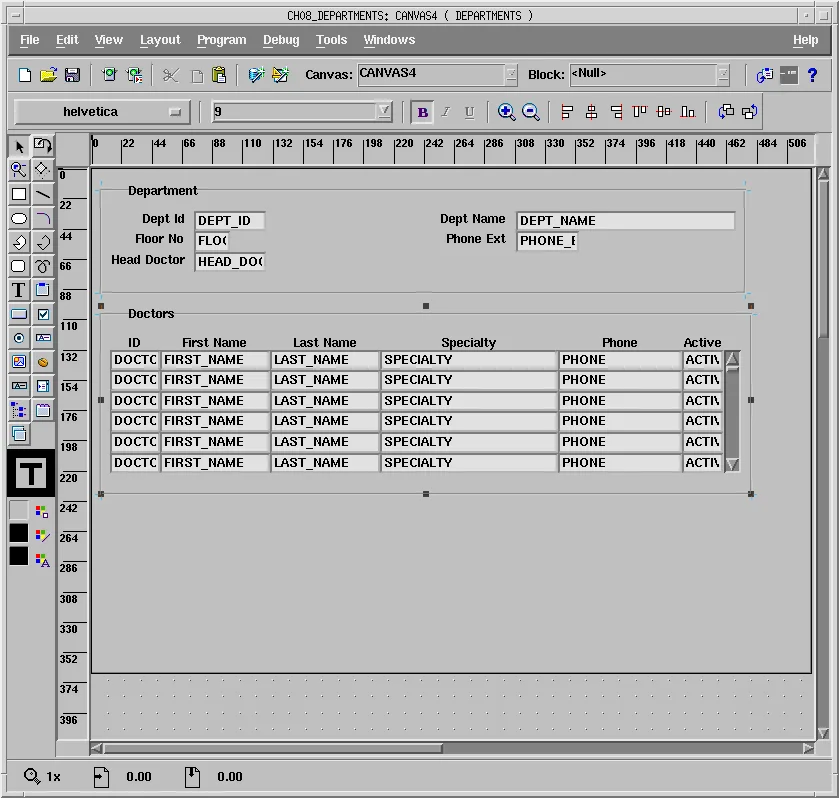Open the Program menu

click(222, 40)
